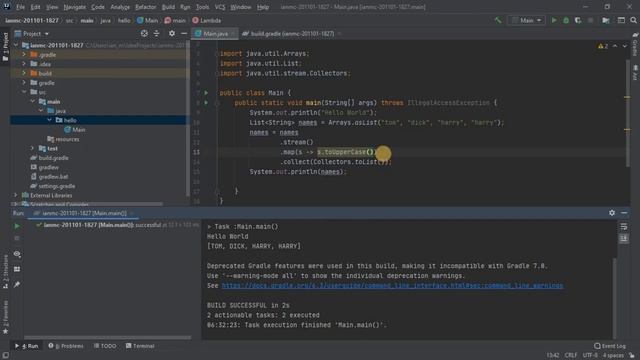Open the File menu

coord(20,7)
